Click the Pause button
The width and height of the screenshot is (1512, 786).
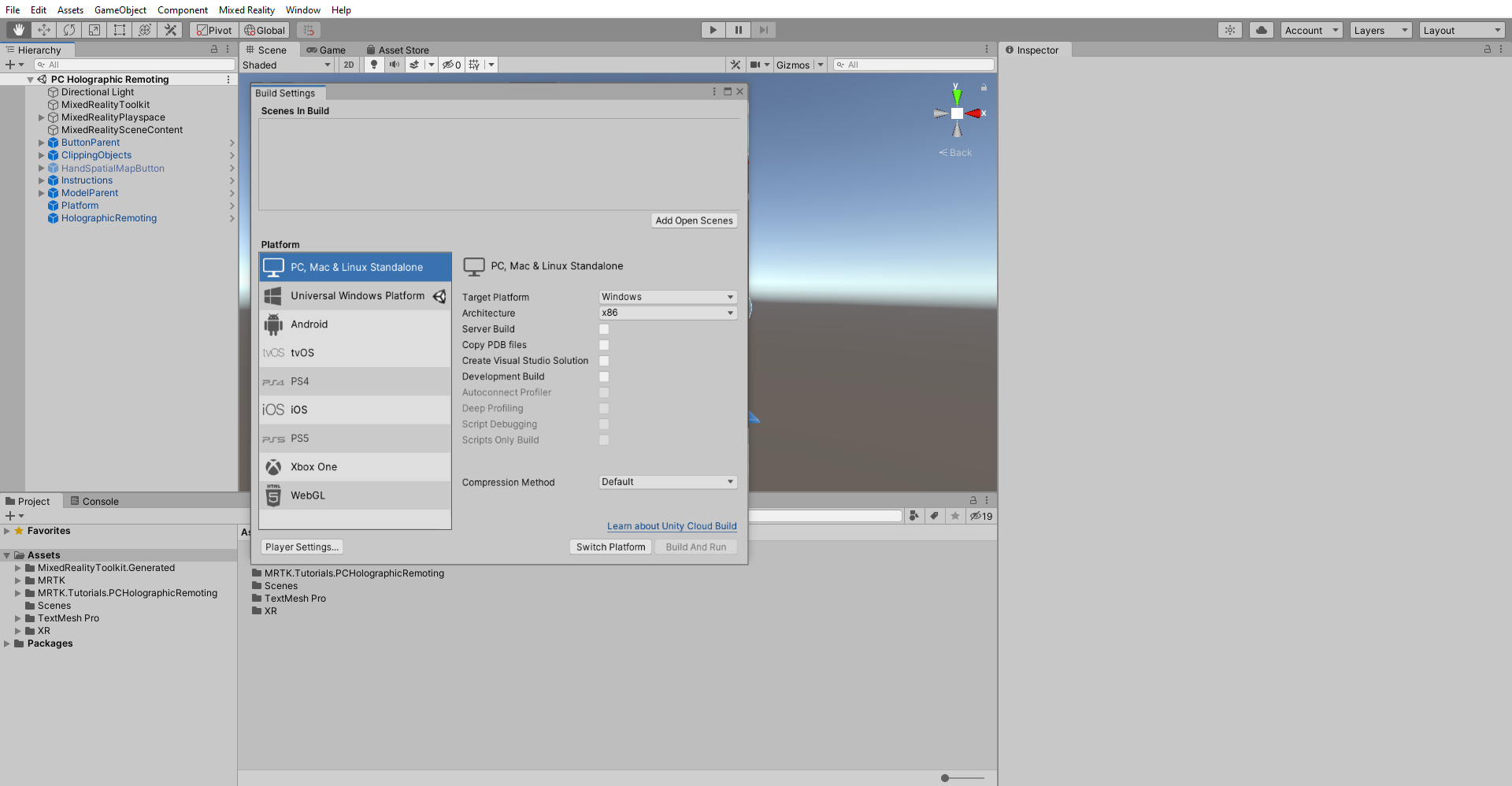point(738,30)
